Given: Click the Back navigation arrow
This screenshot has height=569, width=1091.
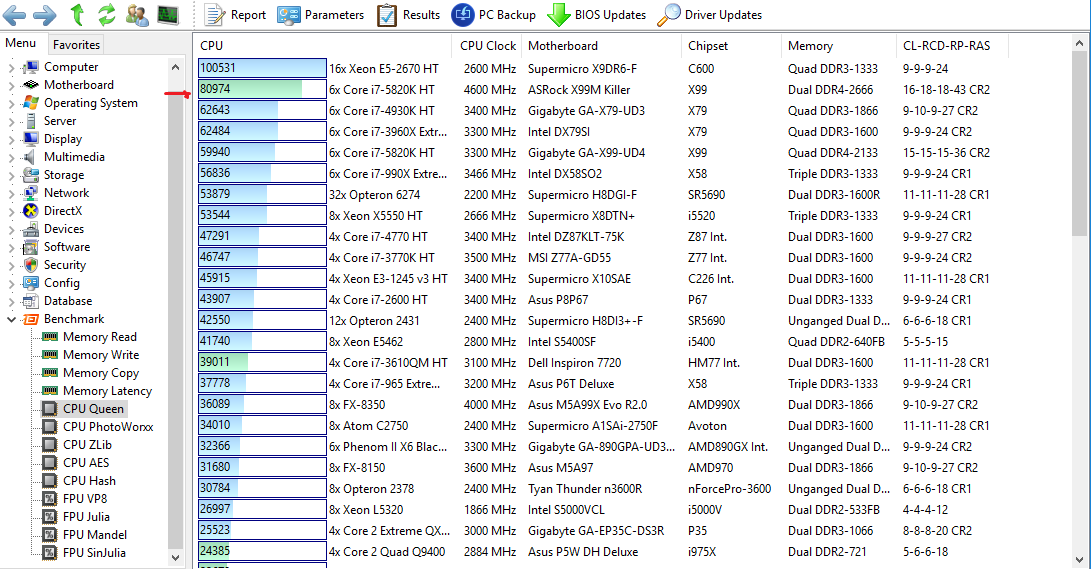Looking at the screenshot, I should click(x=15, y=15).
